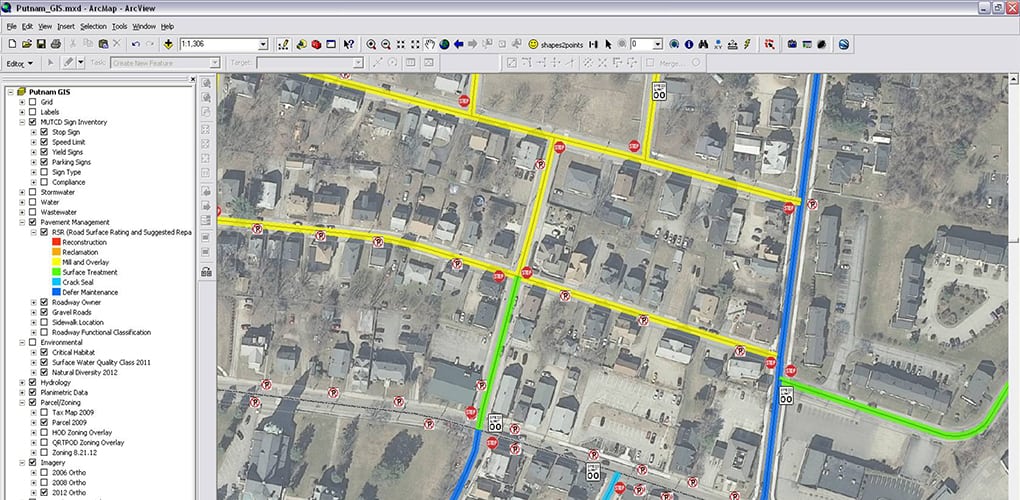
Task: Click the Find binoculars icon
Action: [703, 44]
